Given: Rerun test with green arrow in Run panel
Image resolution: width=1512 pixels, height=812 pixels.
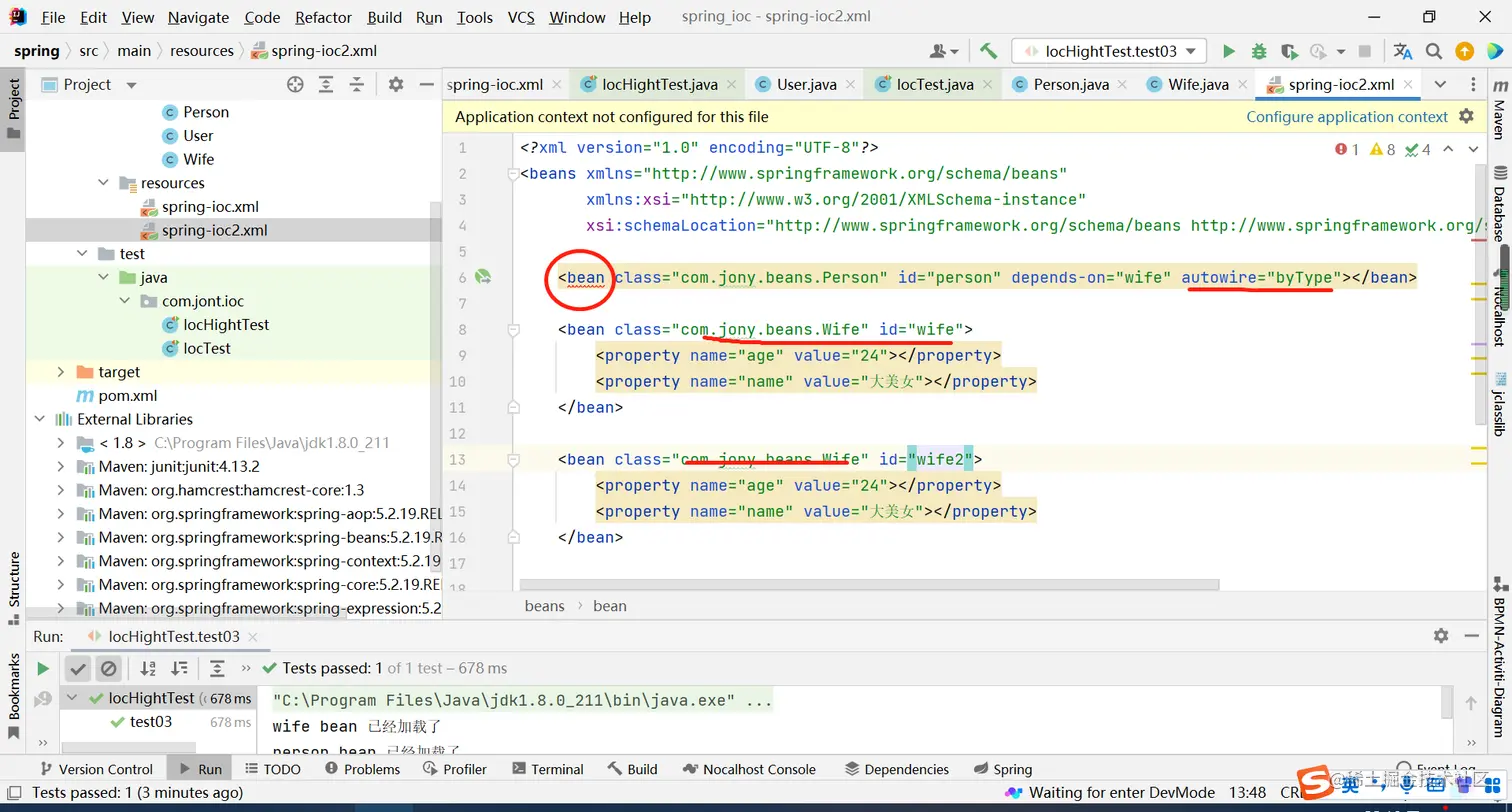Looking at the screenshot, I should (43, 668).
